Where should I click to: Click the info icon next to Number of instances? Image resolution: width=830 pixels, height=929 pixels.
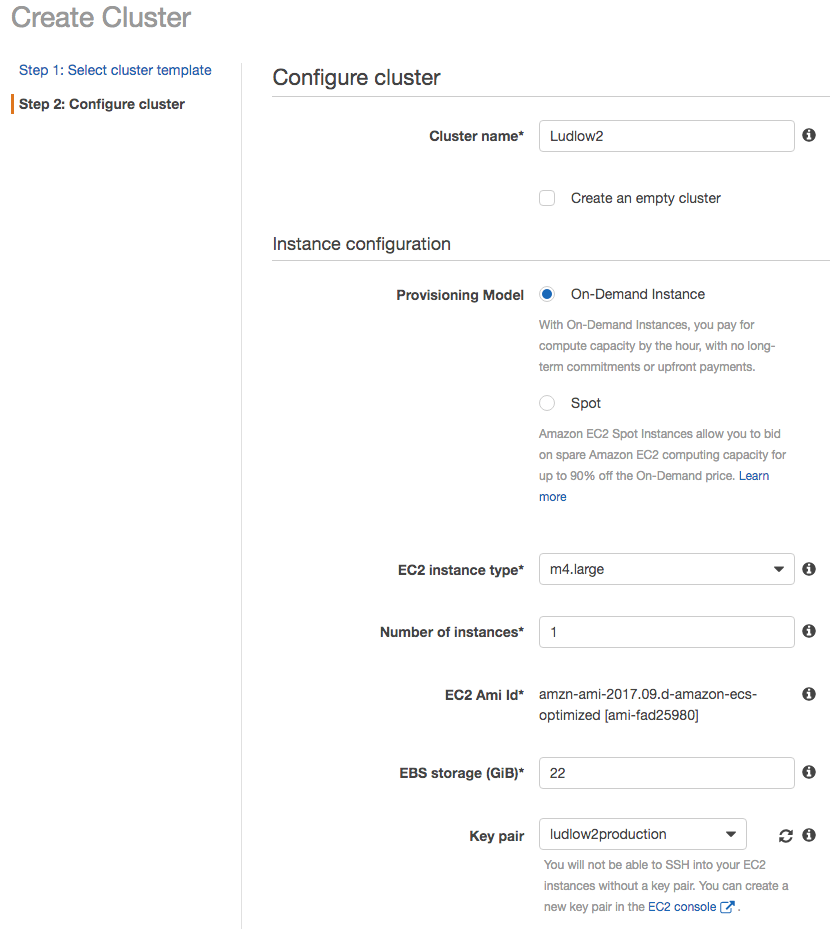click(x=808, y=631)
